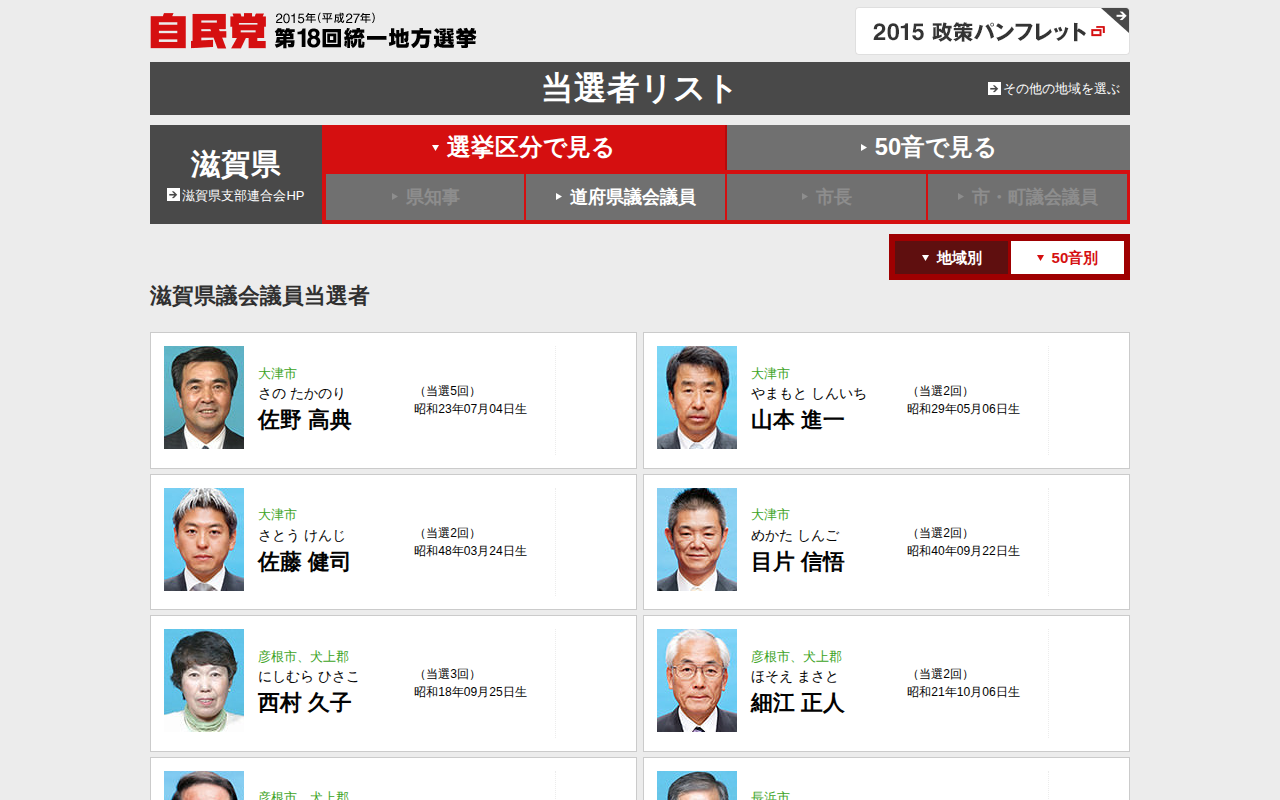Click the 滋賀県 prefecture label
The height and width of the screenshot is (800, 1280).
[236, 164]
